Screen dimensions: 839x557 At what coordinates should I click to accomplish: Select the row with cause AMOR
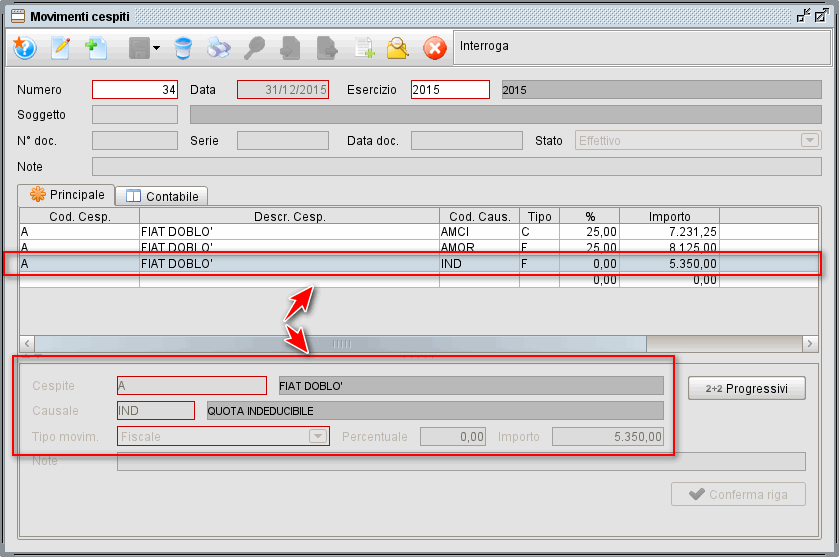(x=419, y=246)
